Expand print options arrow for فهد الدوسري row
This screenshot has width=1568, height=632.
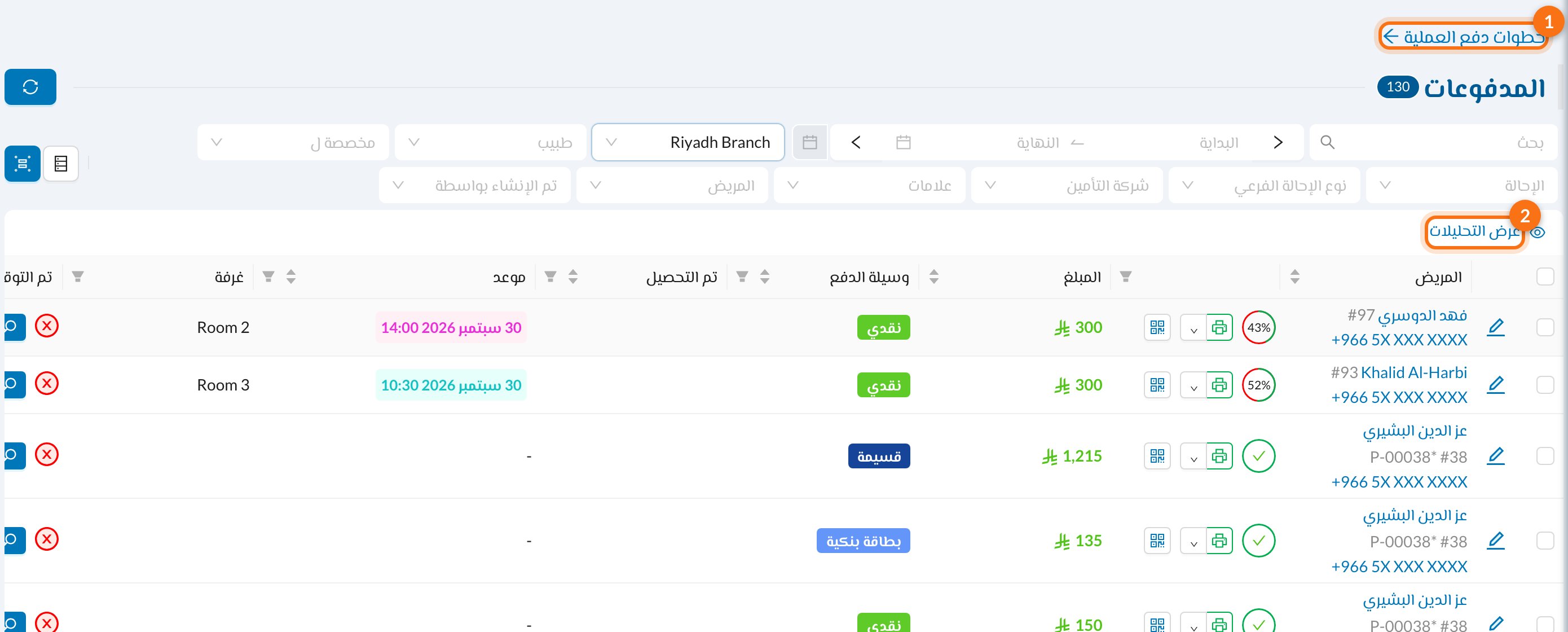click(1193, 328)
